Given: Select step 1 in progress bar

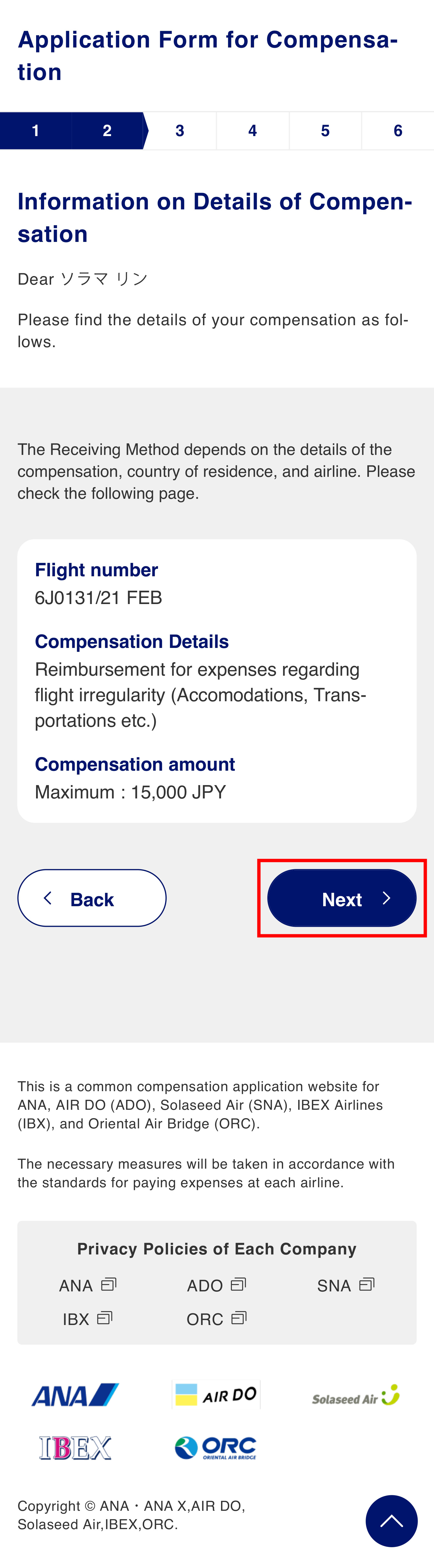Looking at the screenshot, I should click(x=36, y=131).
